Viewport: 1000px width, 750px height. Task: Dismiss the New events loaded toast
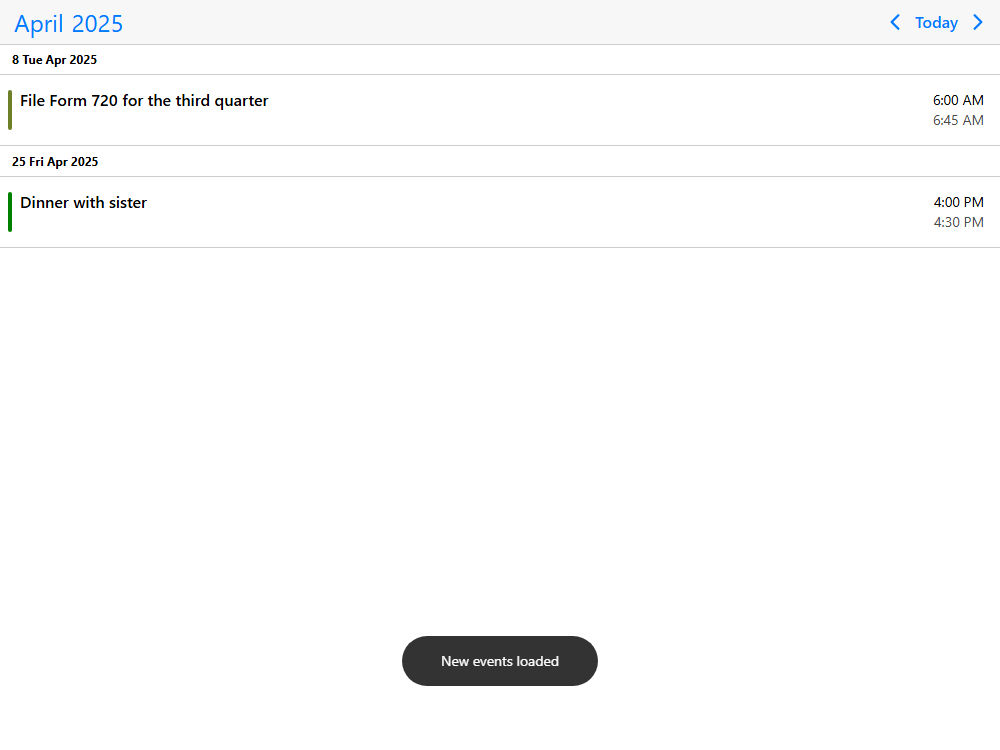point(500,661)
